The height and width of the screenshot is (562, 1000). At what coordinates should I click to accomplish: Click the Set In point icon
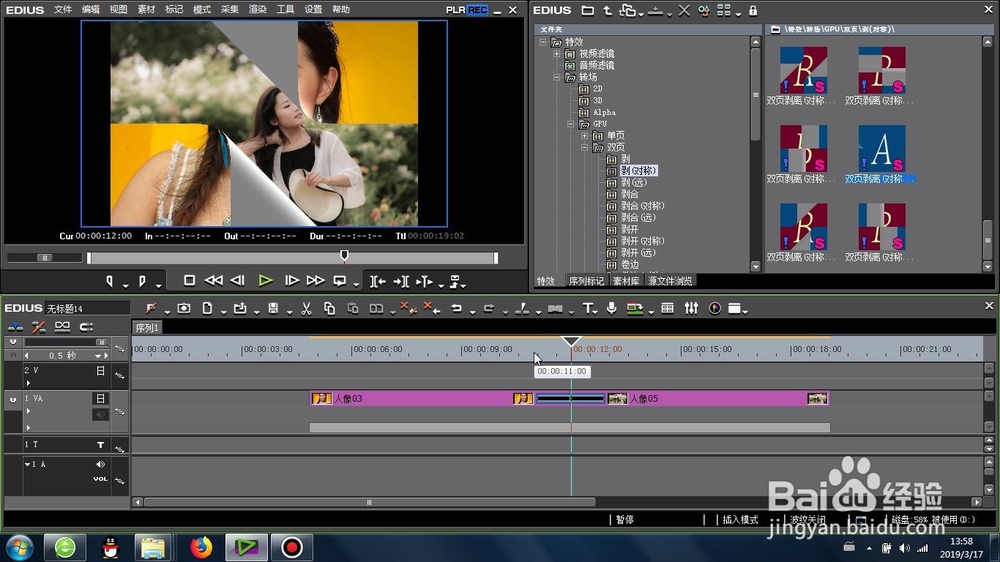click(110, 281)
